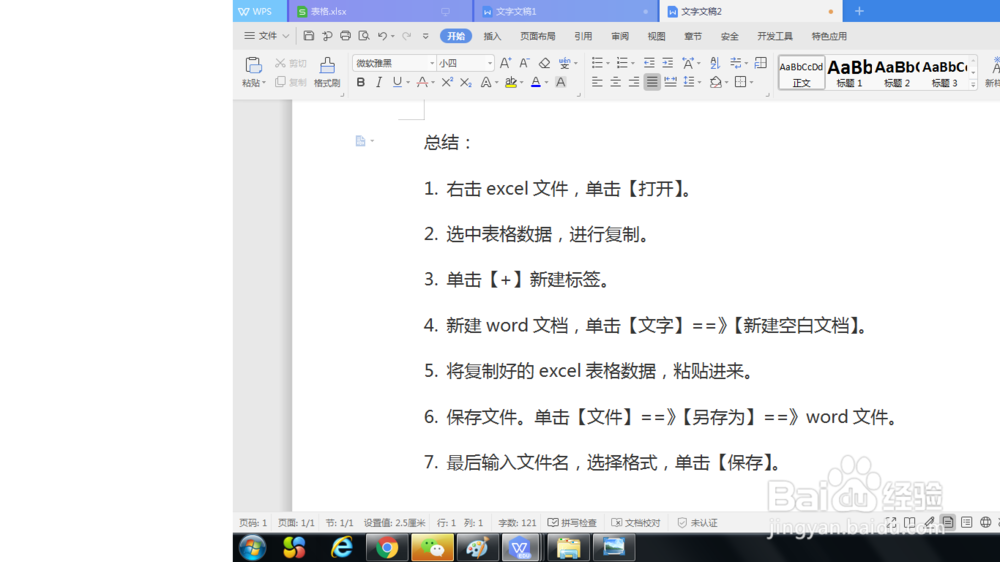
Task: Toggle outline view in status bar
Action: 967,522
